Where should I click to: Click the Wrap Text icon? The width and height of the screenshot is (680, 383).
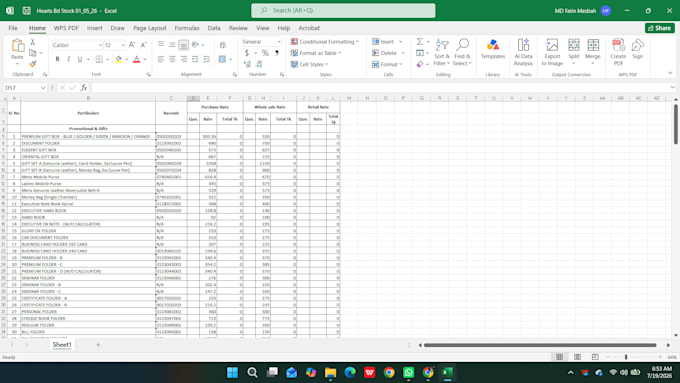coord(223,45)
